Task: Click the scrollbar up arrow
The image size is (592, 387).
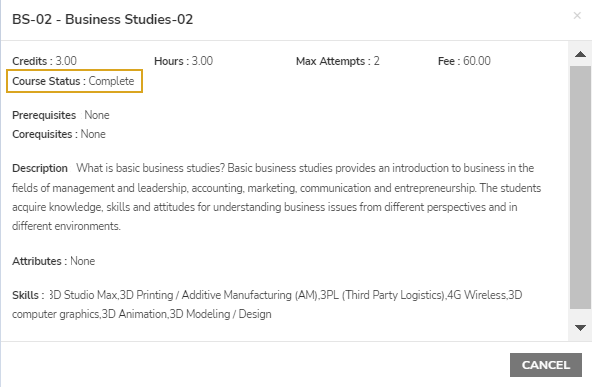Action: pos(580,54)
